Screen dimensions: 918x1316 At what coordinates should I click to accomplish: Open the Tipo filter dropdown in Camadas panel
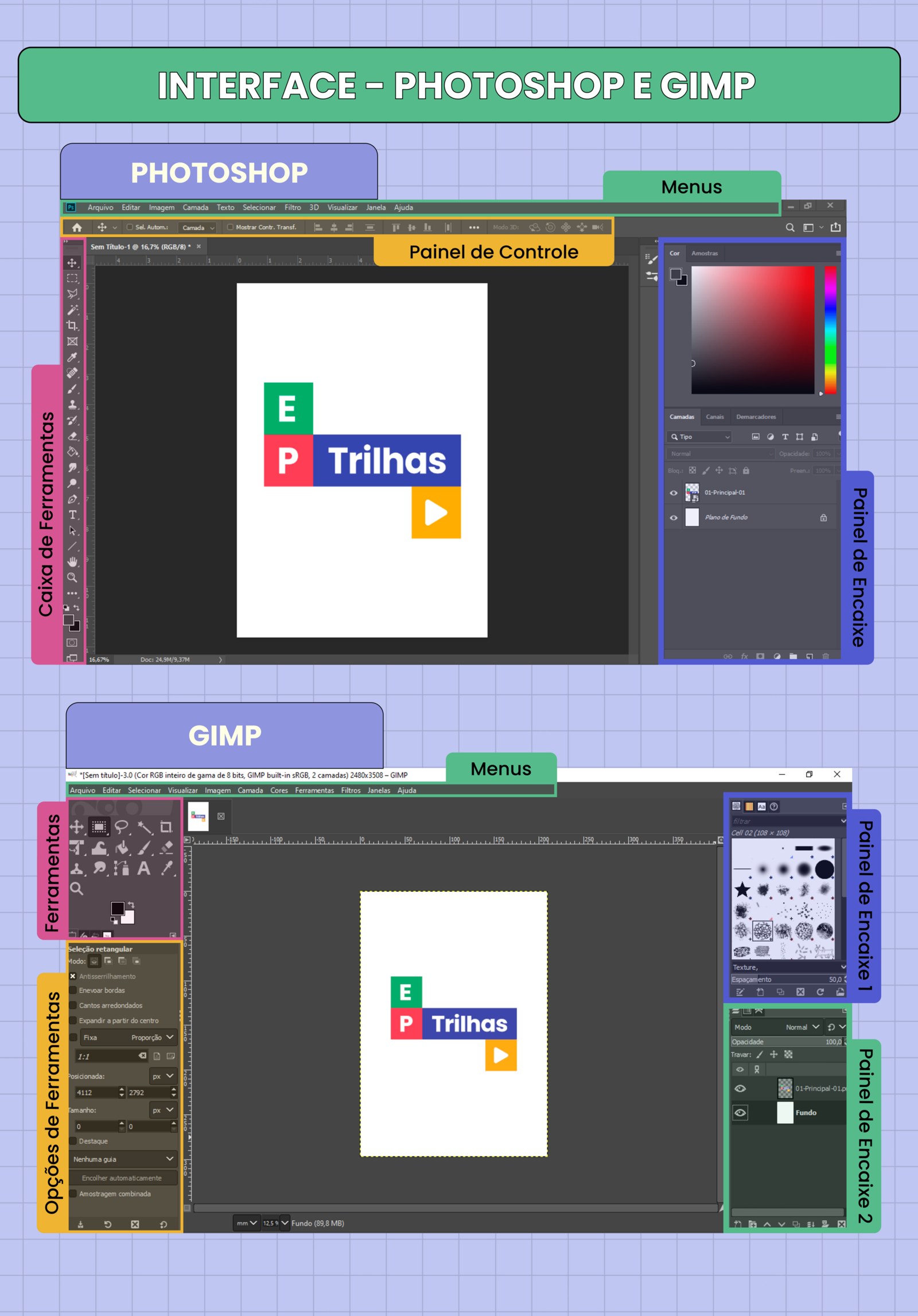(x=699, y=437)
